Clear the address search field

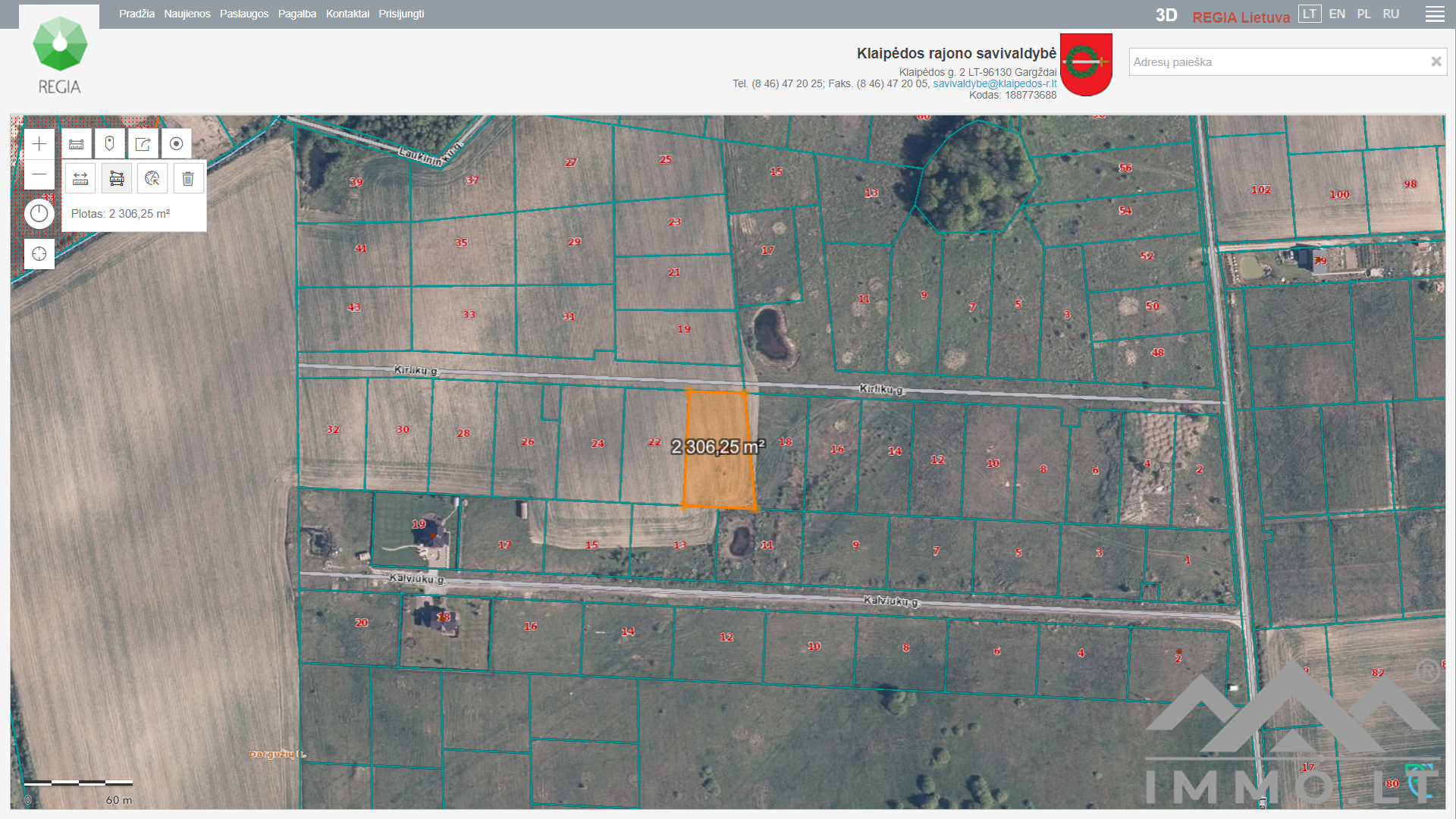[x=1436, y=61]
